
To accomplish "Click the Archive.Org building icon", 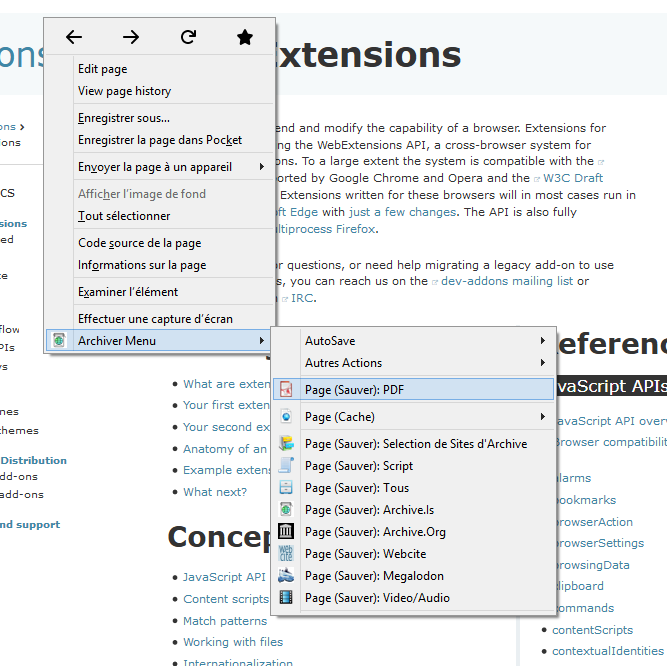I will pyautogui.click(x=286, y=532).
